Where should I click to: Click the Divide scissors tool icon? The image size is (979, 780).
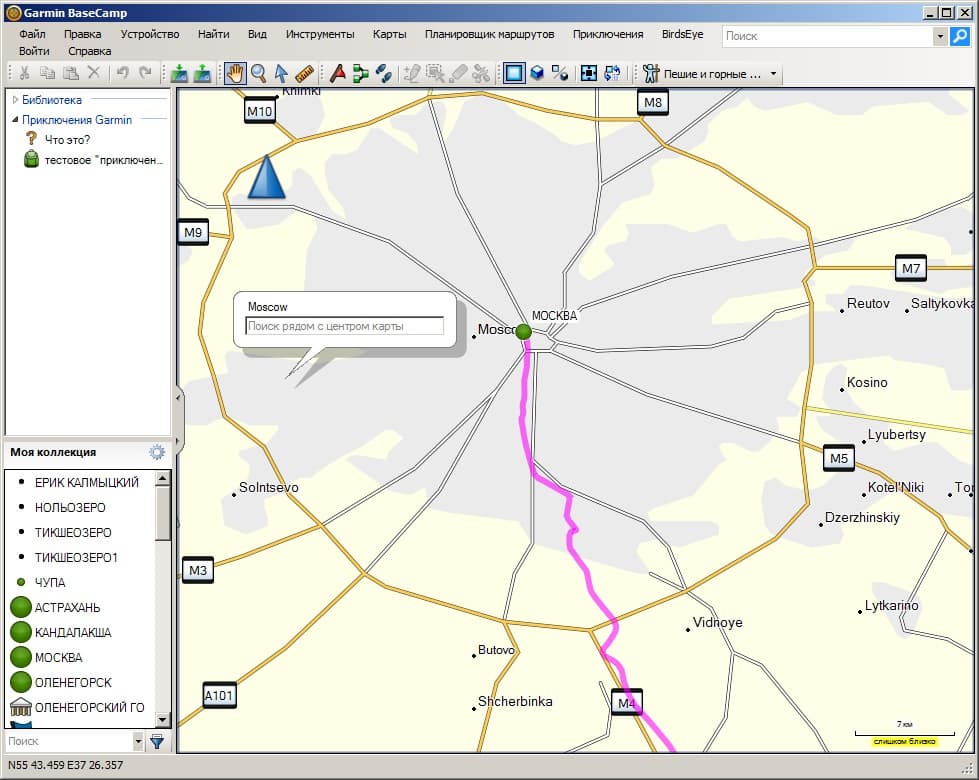pyautogui.click(x=481, y=73)
